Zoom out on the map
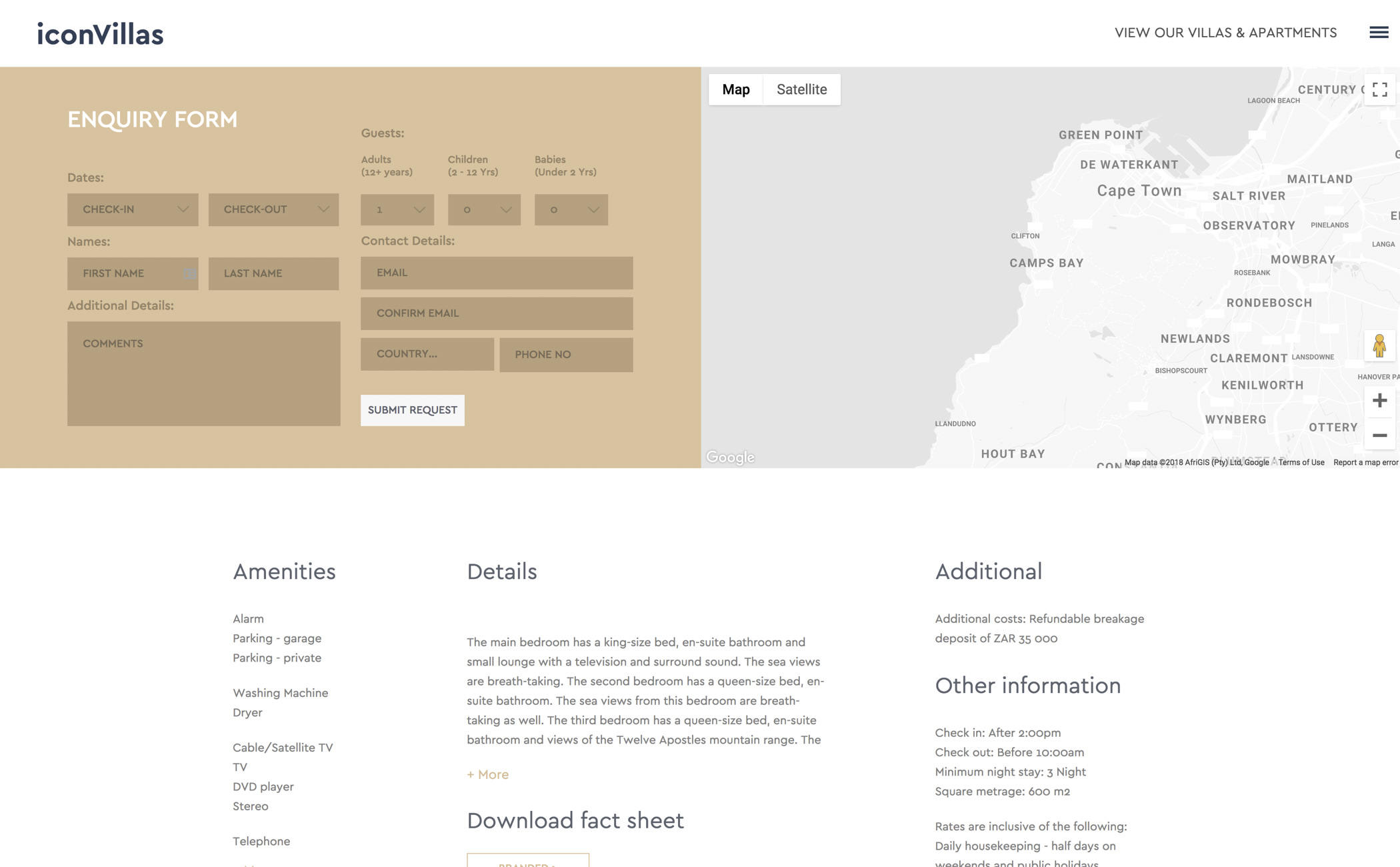The image size is (1400, 867). click(1379, 434)
